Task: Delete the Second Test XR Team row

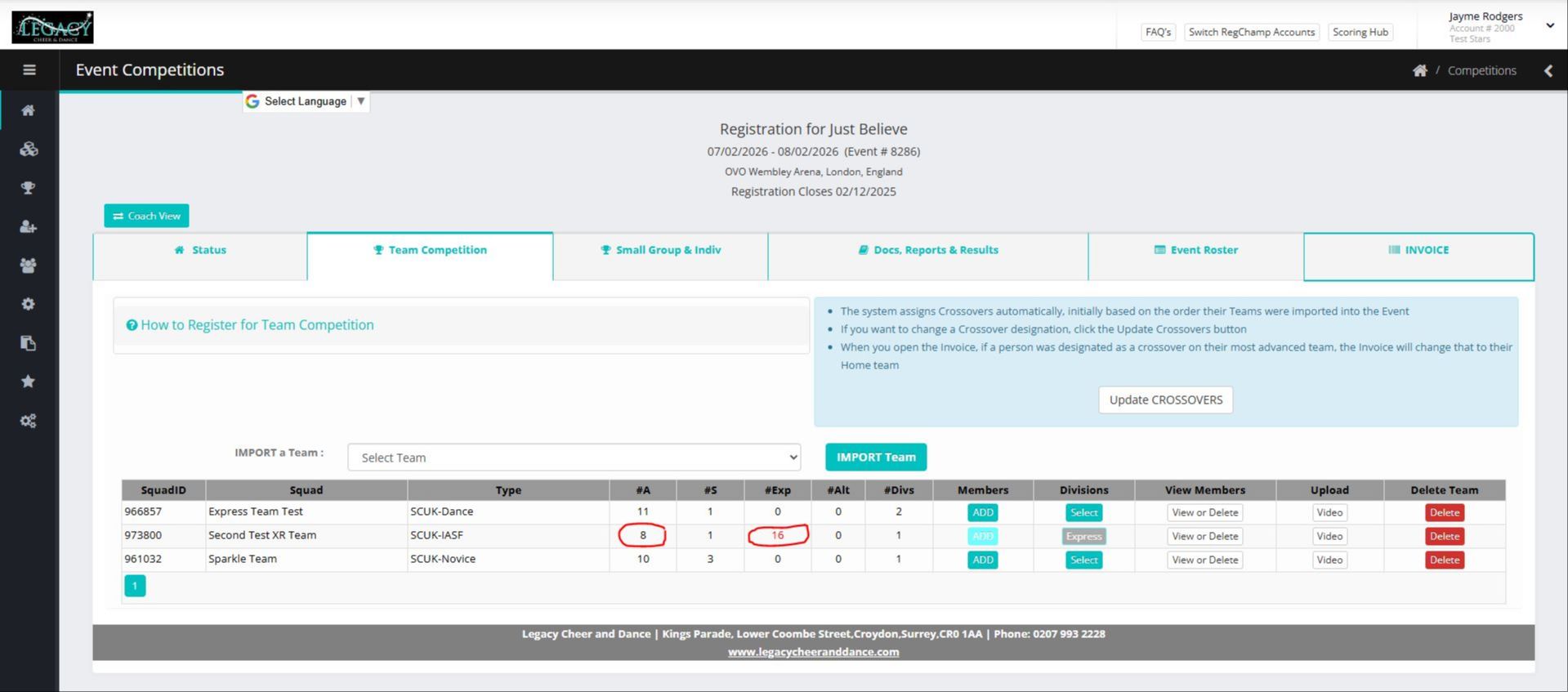Action: (x=1445, y=537)
